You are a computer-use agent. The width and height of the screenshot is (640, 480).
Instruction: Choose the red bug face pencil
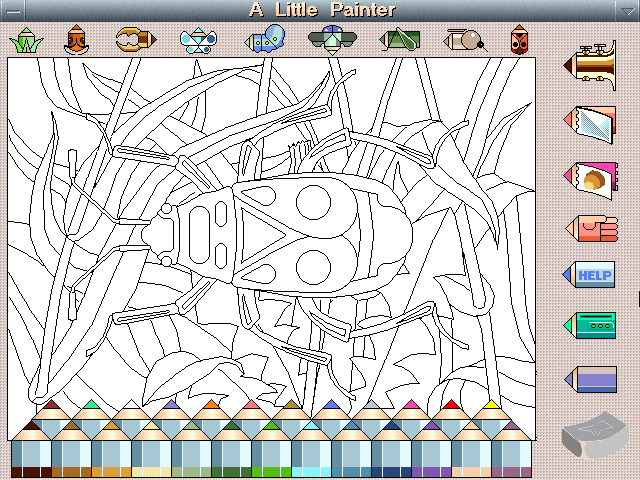coord(519,40)
